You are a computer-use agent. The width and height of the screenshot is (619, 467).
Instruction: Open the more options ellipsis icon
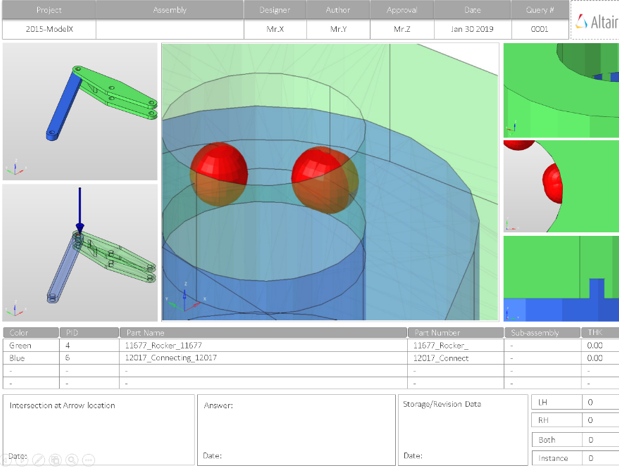pyautogui.click(x=89, y=460)
